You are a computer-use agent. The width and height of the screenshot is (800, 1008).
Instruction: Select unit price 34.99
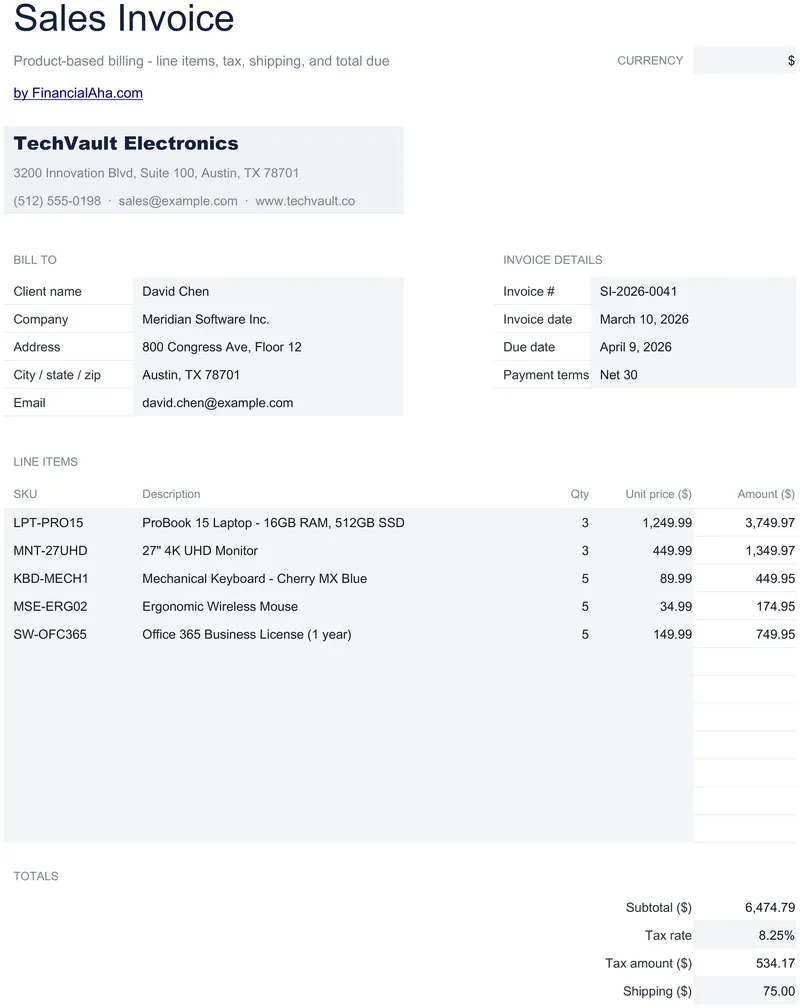(x=676, y=606)
